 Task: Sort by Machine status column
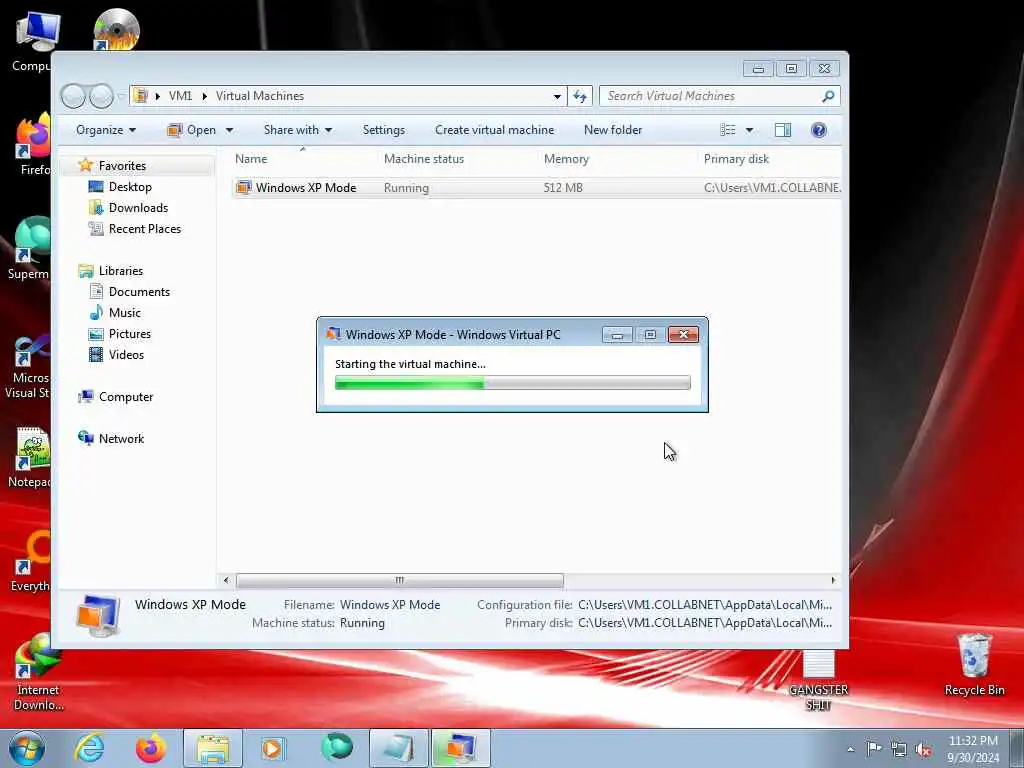click(424, 159)
